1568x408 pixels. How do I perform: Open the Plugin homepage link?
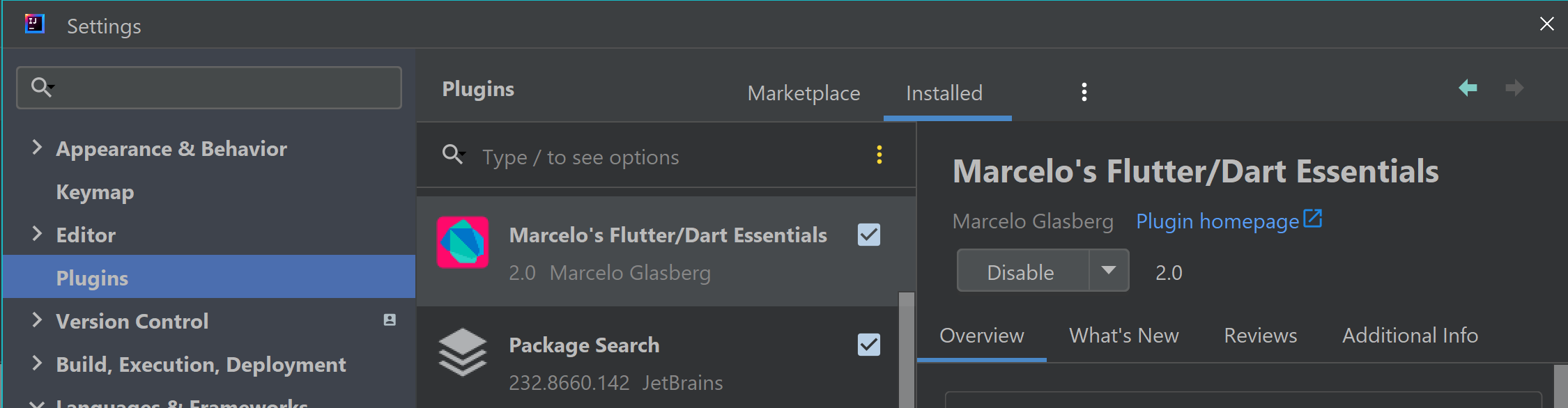click(1217, 221)
